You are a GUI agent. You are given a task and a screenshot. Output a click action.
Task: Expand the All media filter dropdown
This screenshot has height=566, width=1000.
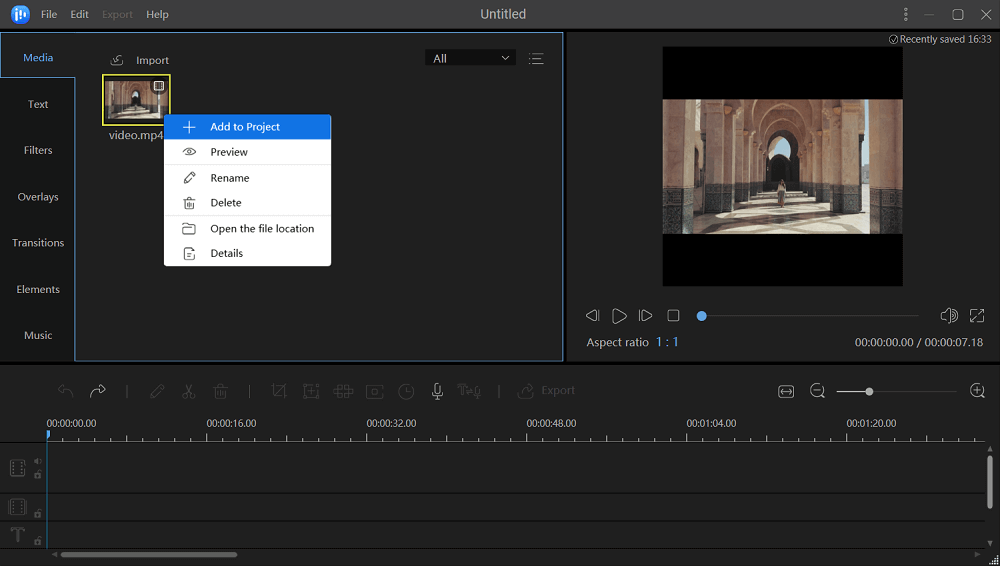[470, 59]
